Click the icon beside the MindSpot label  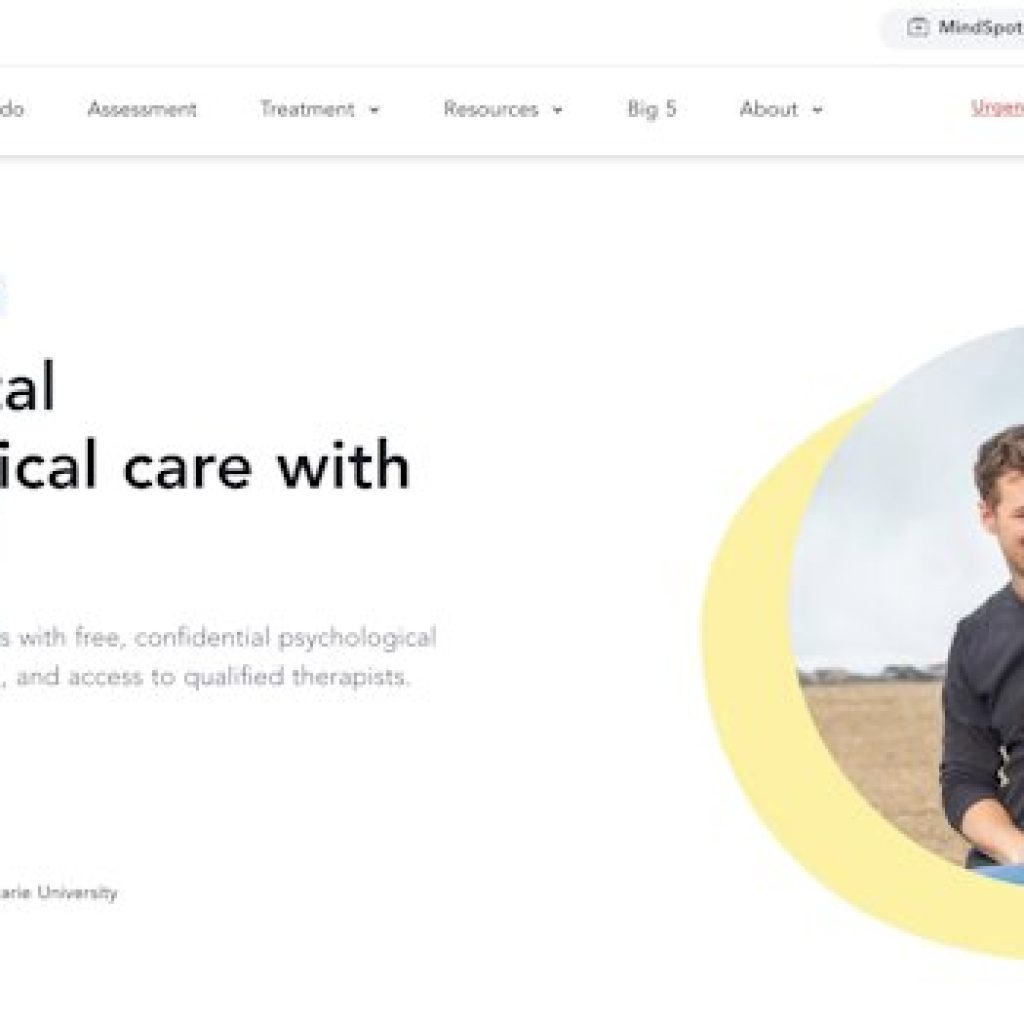point(918,27)
